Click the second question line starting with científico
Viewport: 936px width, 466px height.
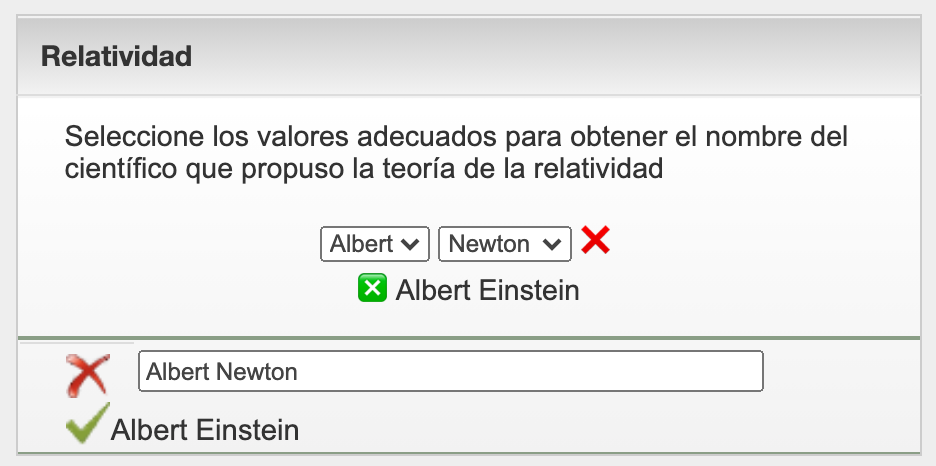(364, 169)
